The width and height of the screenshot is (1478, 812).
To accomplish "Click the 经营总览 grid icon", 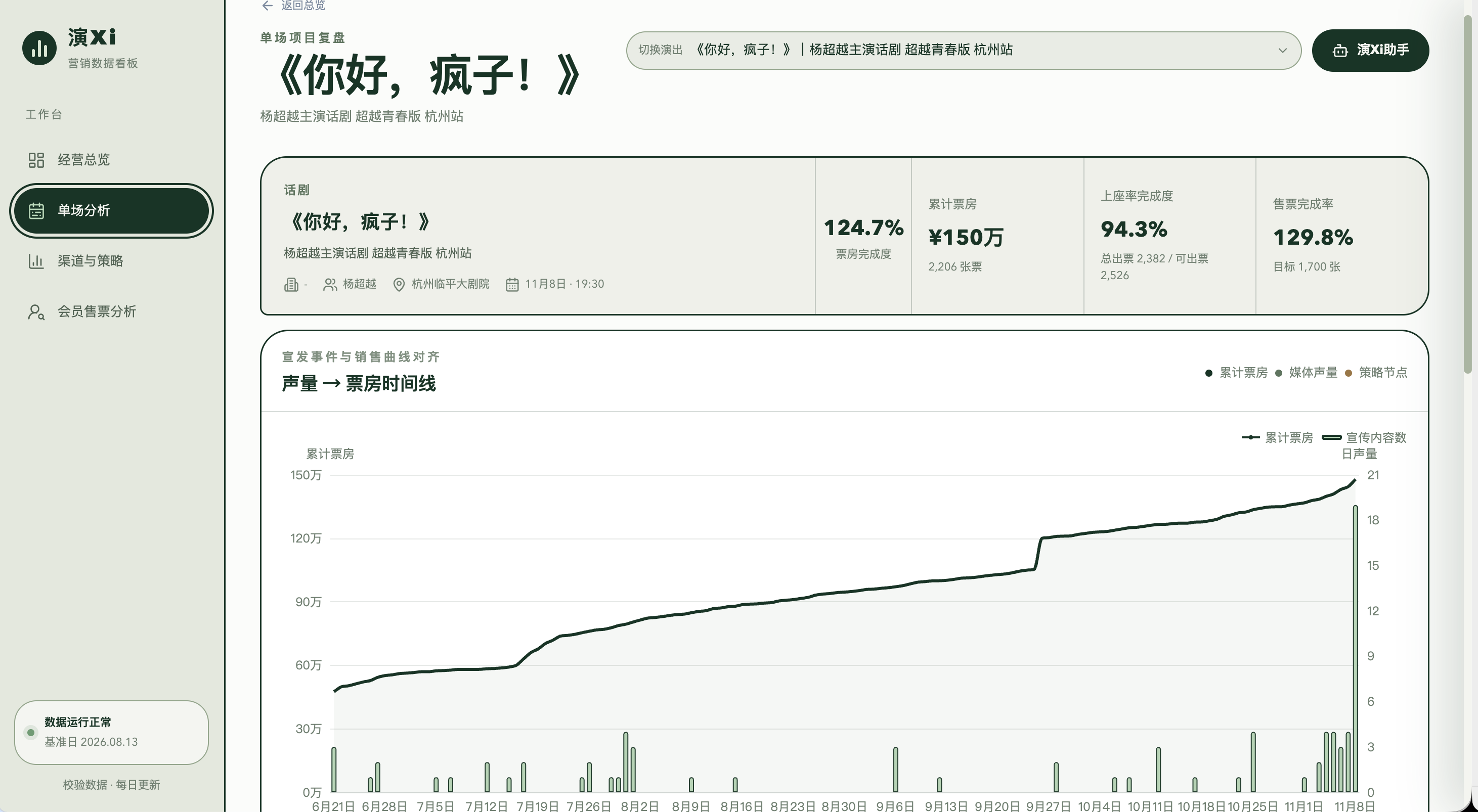I will (36, 160).
